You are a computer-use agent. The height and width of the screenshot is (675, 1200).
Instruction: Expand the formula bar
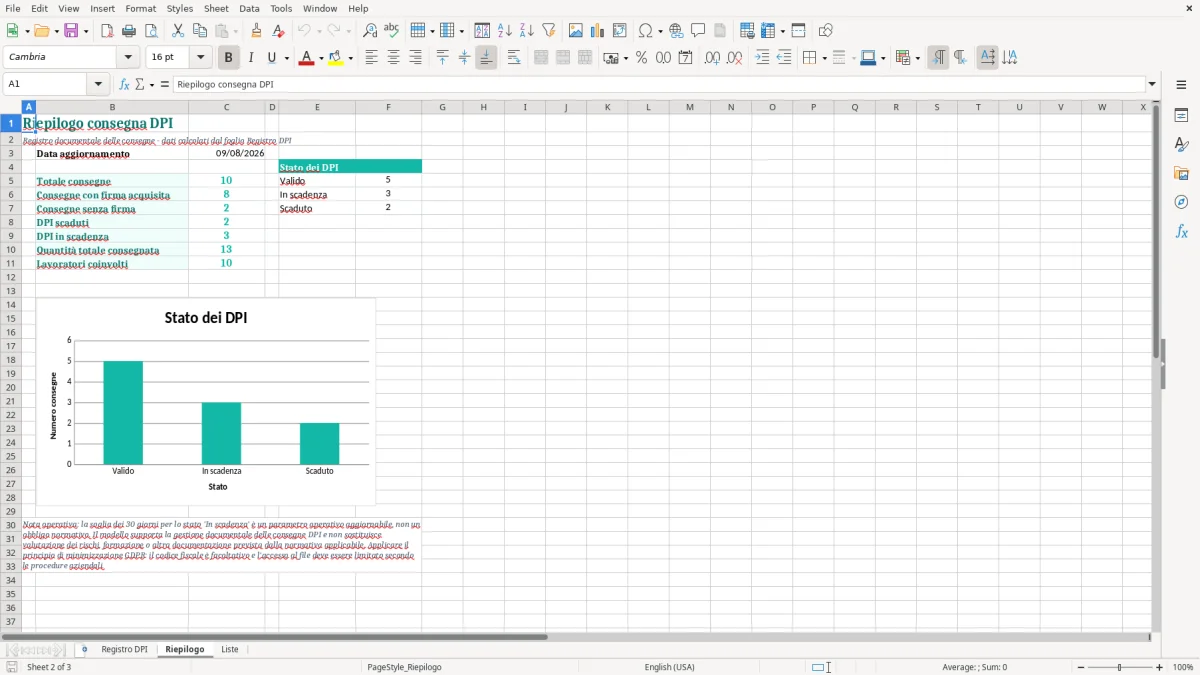pyautogui.click(x=1152, y=84)
